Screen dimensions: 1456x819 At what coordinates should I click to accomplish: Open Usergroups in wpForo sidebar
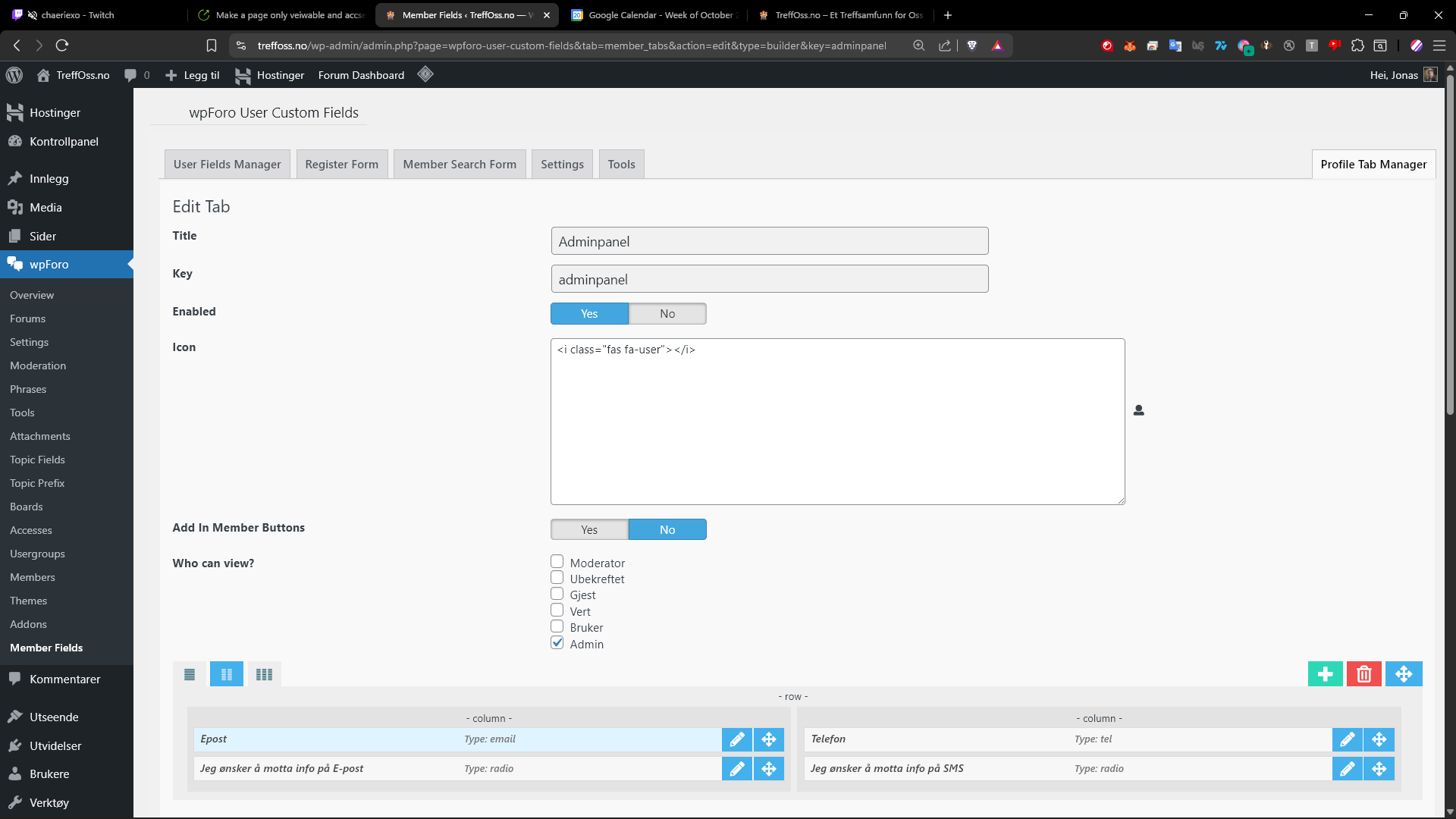(37, 554)
